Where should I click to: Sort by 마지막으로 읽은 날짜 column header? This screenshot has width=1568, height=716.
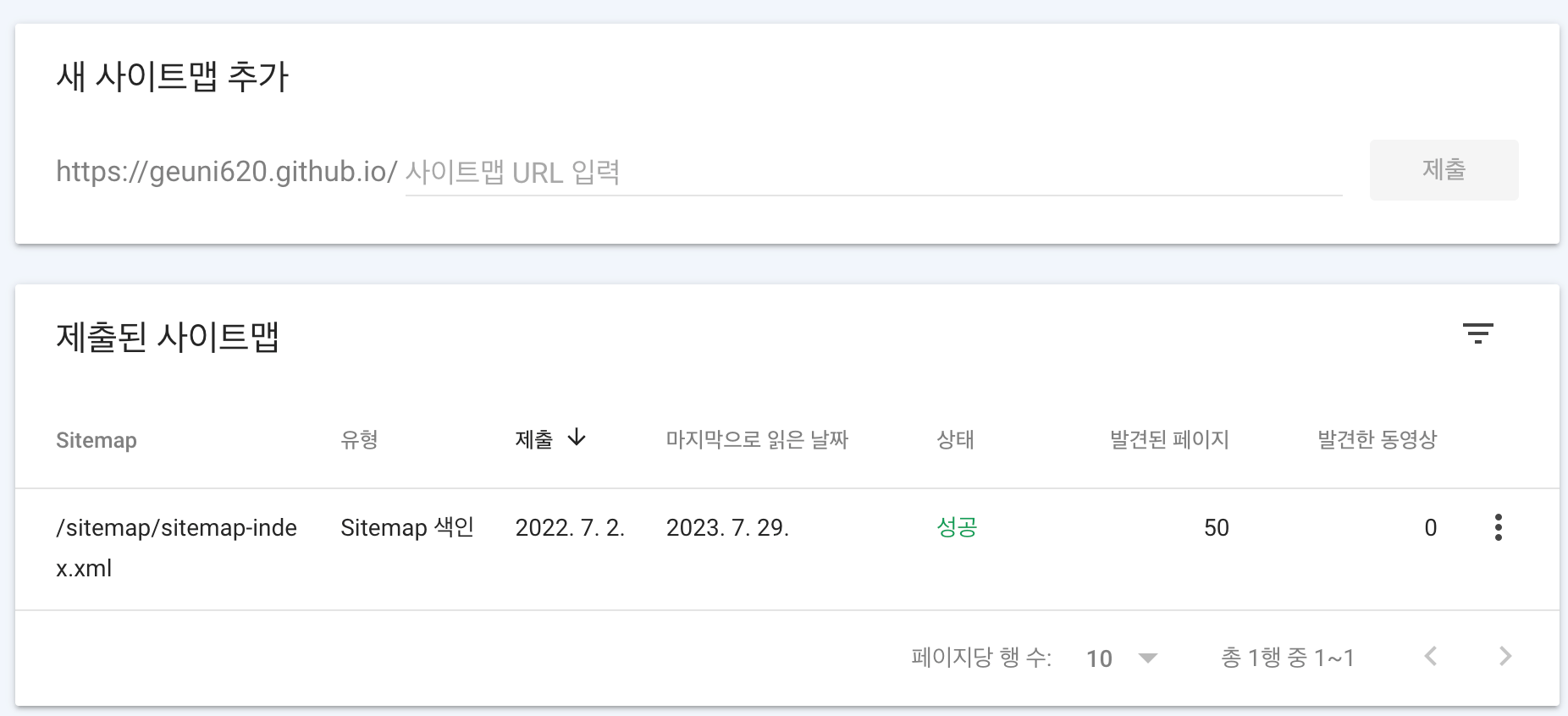(x=757, y=439)
